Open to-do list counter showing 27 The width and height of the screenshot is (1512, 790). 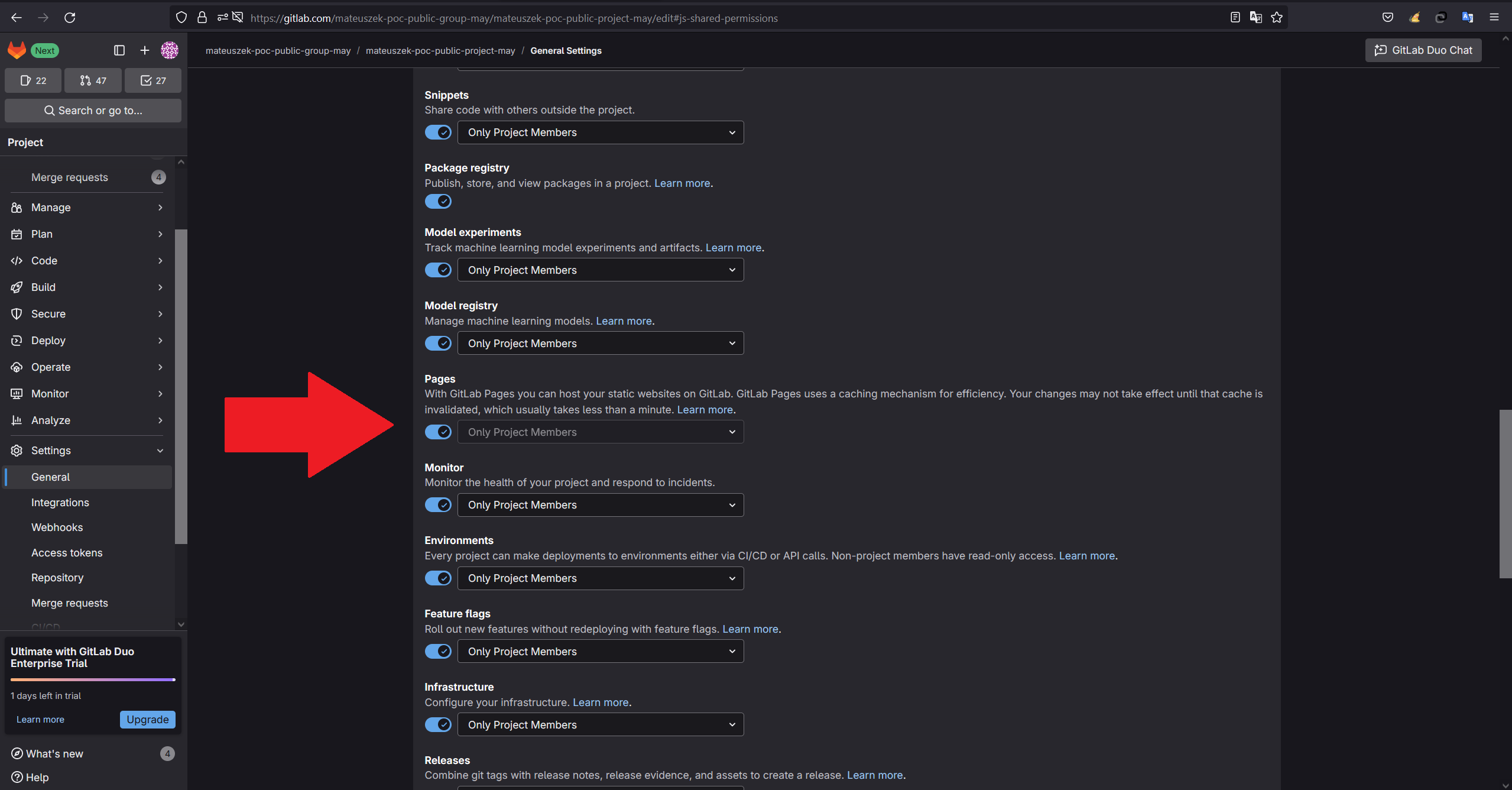[x=153, y=80]
